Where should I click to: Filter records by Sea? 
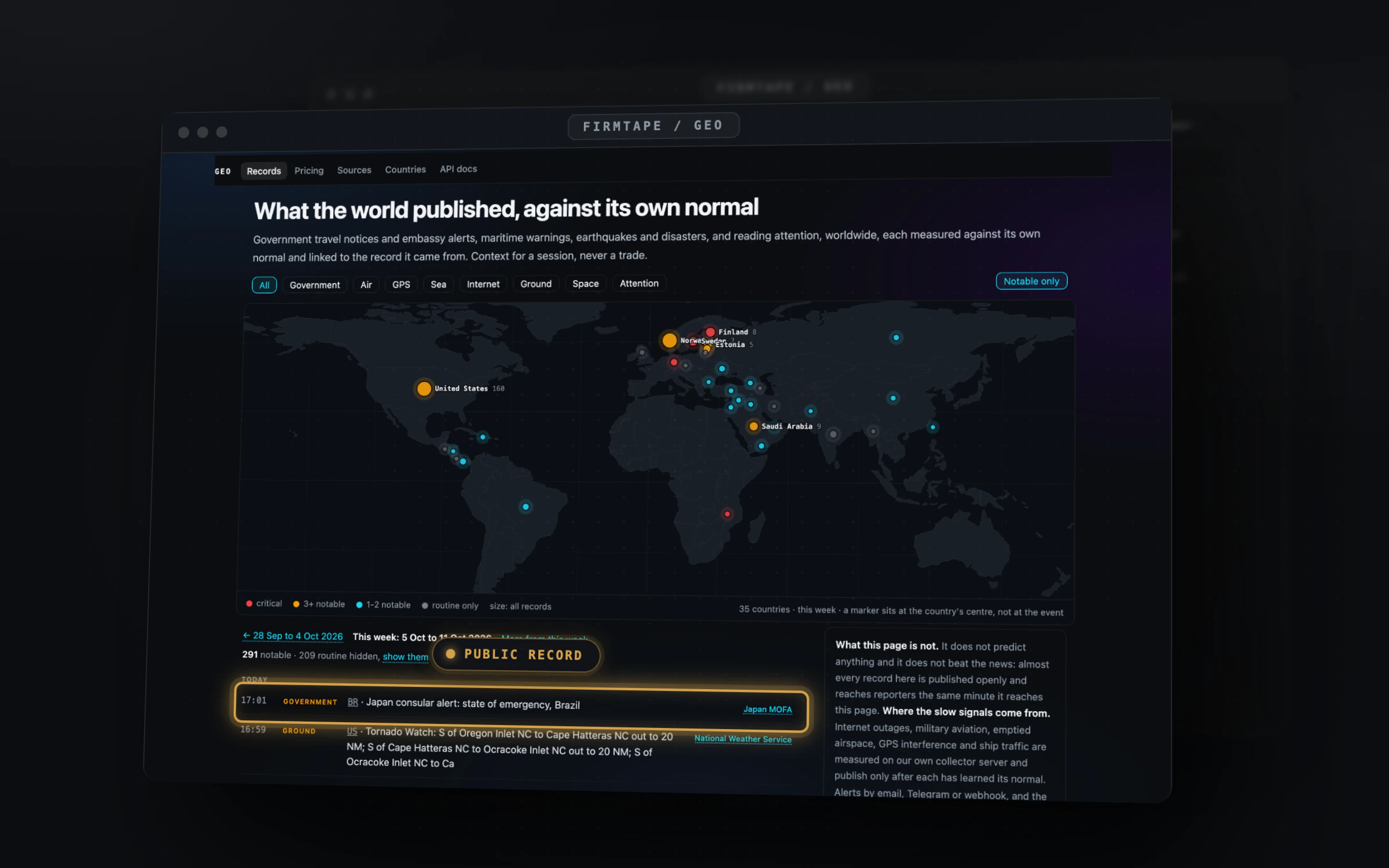click(x=438, y=284)
